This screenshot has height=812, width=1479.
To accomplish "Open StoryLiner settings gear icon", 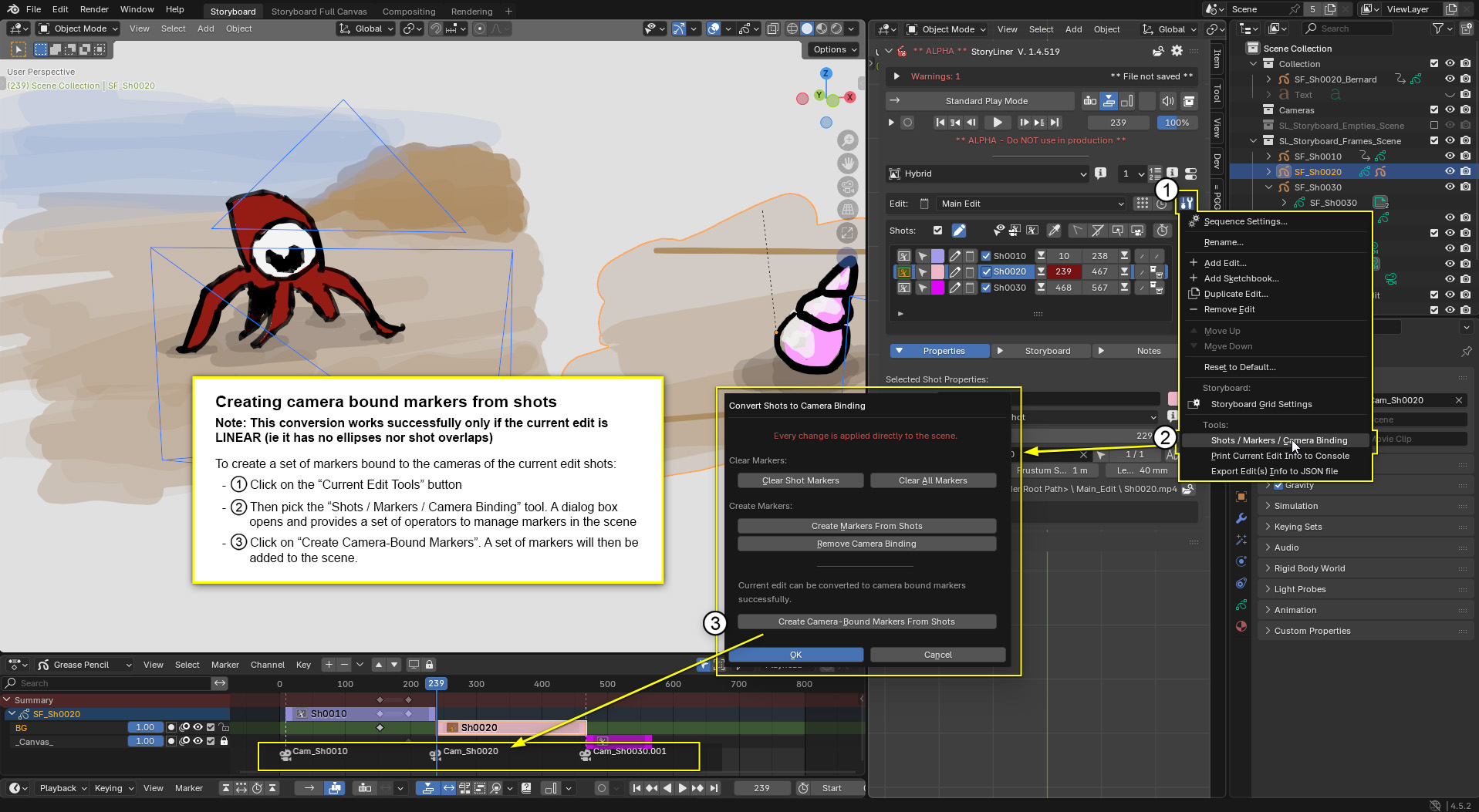I will 1177,51.
